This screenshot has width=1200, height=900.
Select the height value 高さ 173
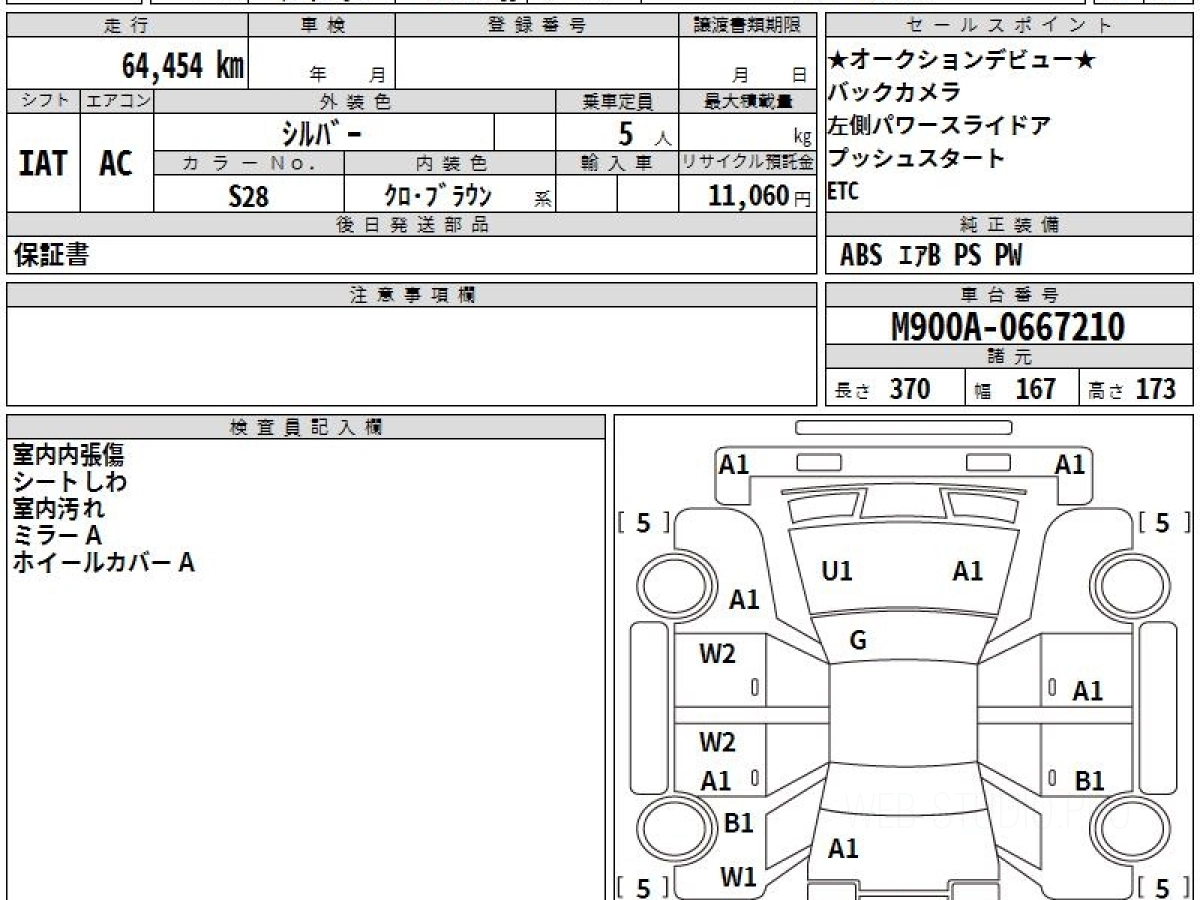click(x=1132, y=389)
